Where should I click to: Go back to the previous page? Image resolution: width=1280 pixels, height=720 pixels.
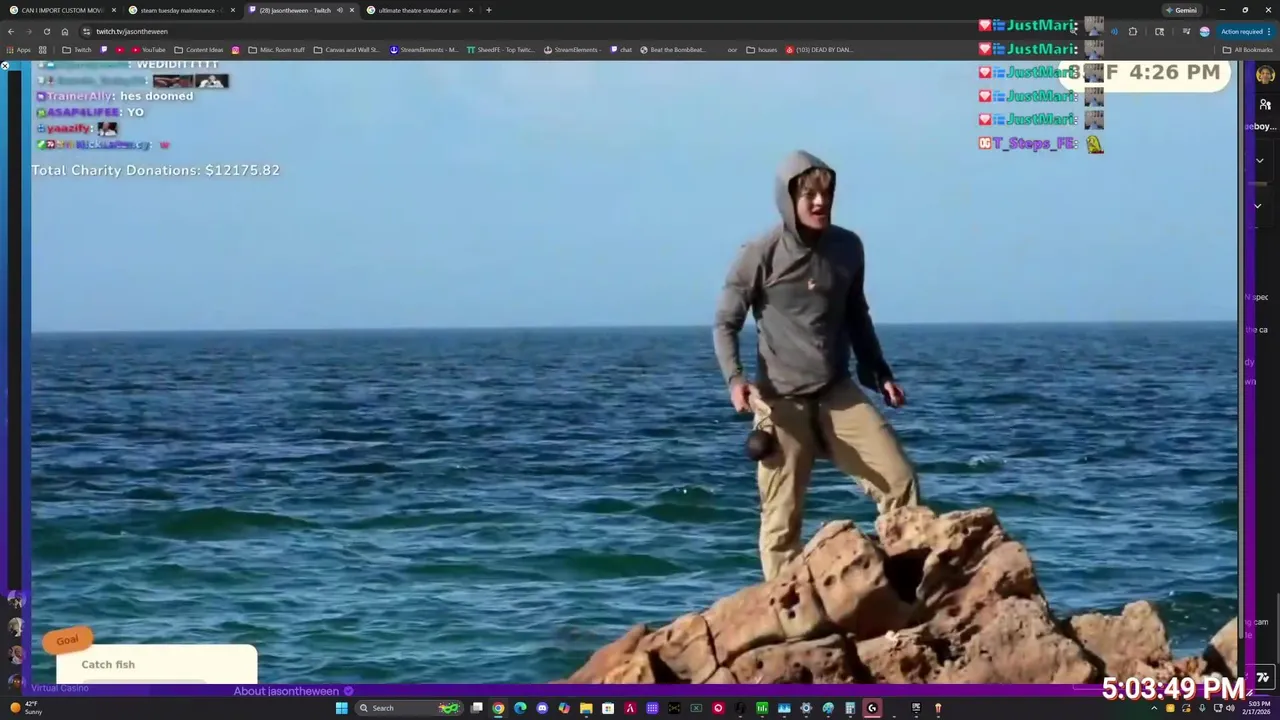point(11,31)
